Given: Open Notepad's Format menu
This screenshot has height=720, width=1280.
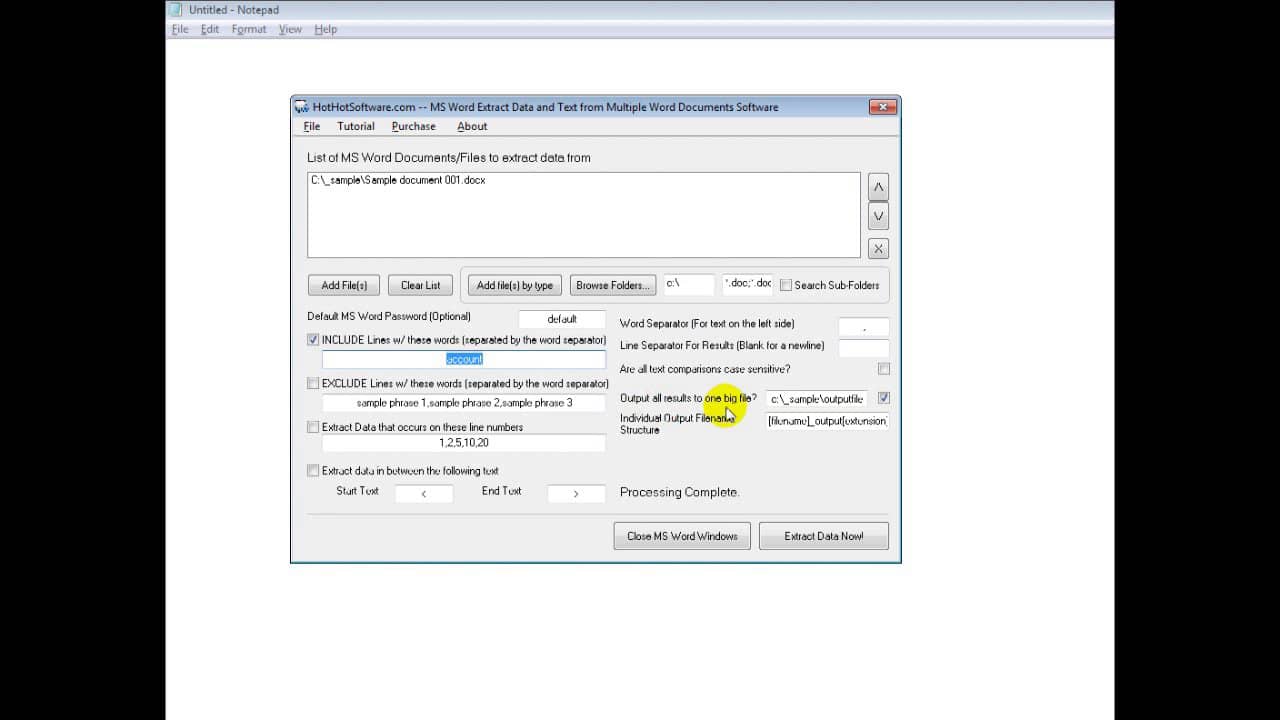Looking at the screenshot, I should 249,29.
